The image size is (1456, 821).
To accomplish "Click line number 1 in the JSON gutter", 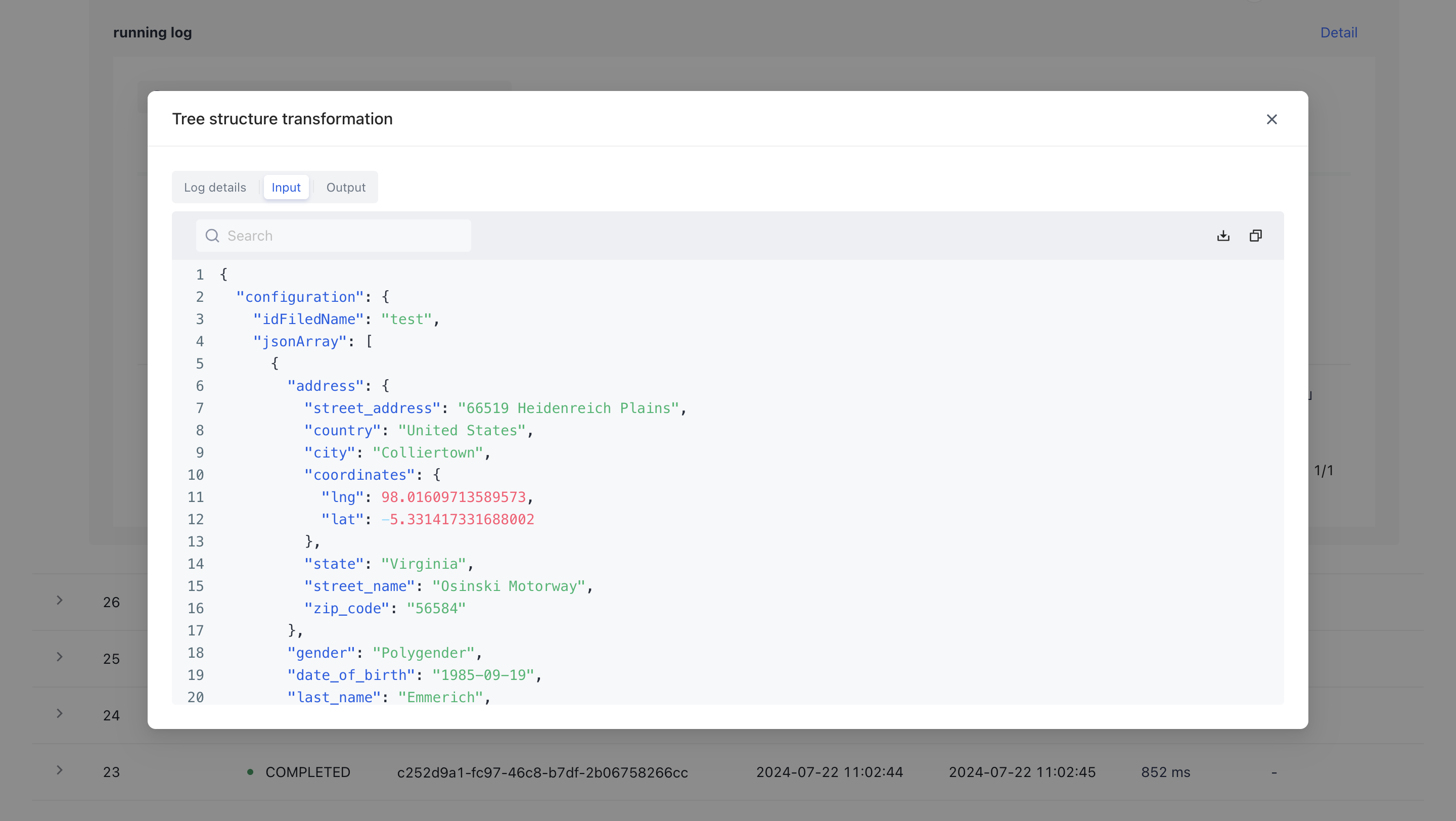I will [x=200, y=275].
